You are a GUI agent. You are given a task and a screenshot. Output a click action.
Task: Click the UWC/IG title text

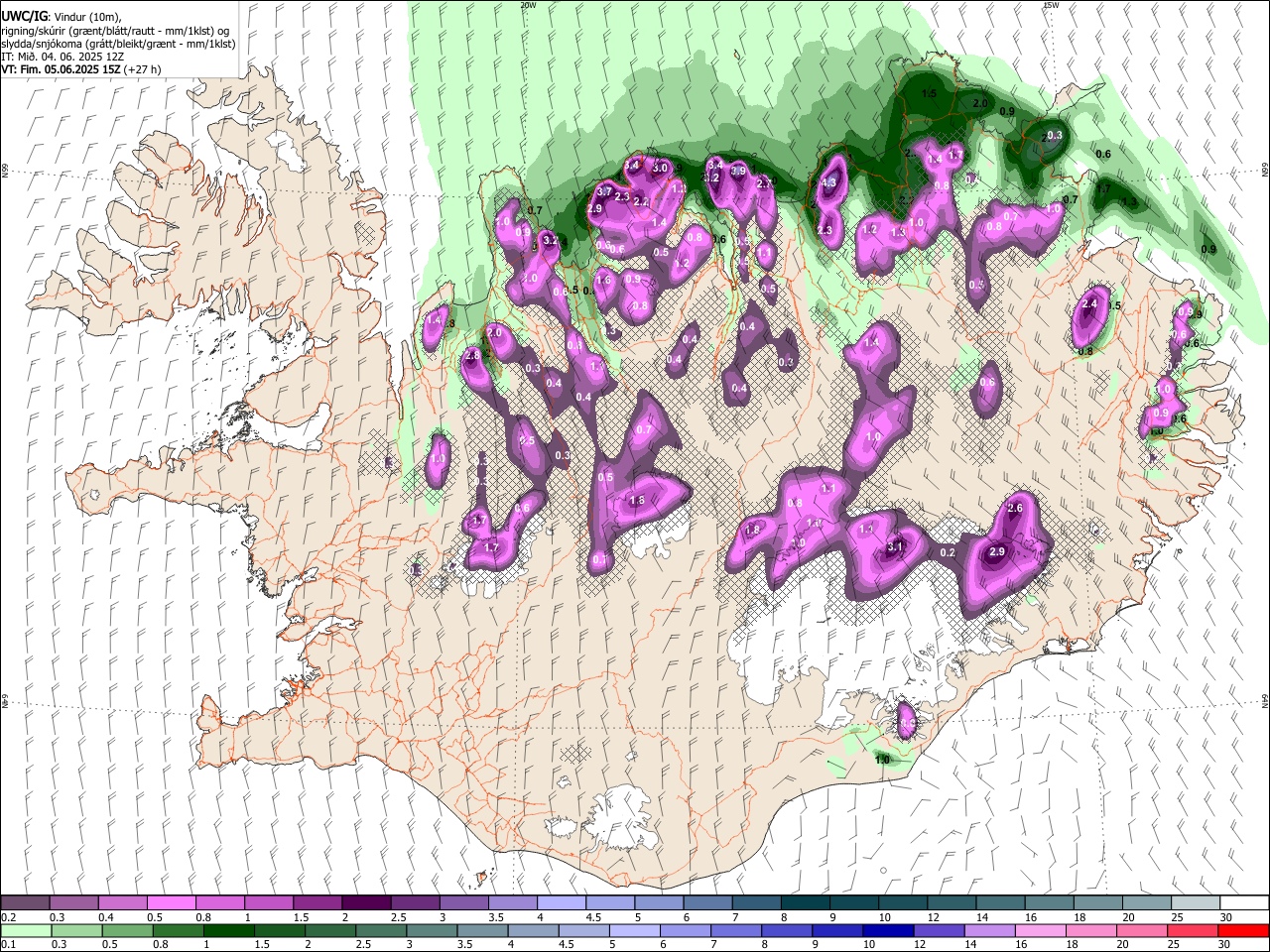(24, 16)
